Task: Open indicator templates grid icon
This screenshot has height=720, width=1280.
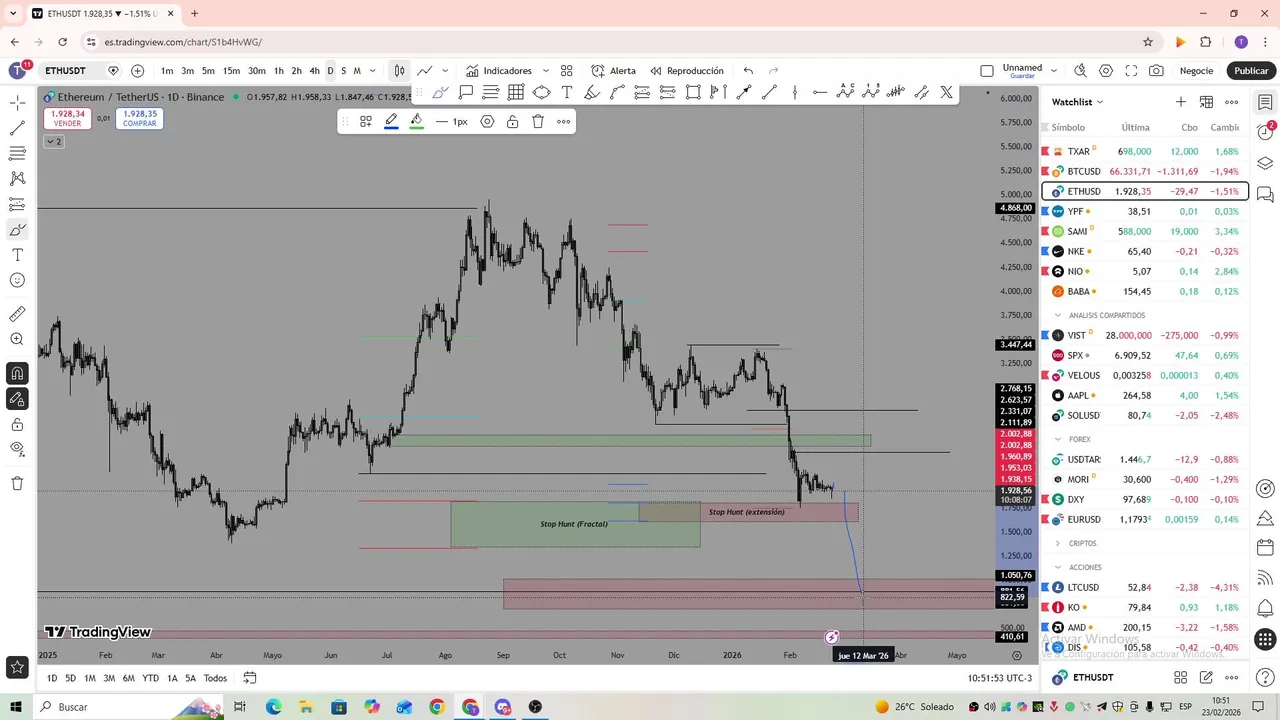Action: (x=566, y=71)
